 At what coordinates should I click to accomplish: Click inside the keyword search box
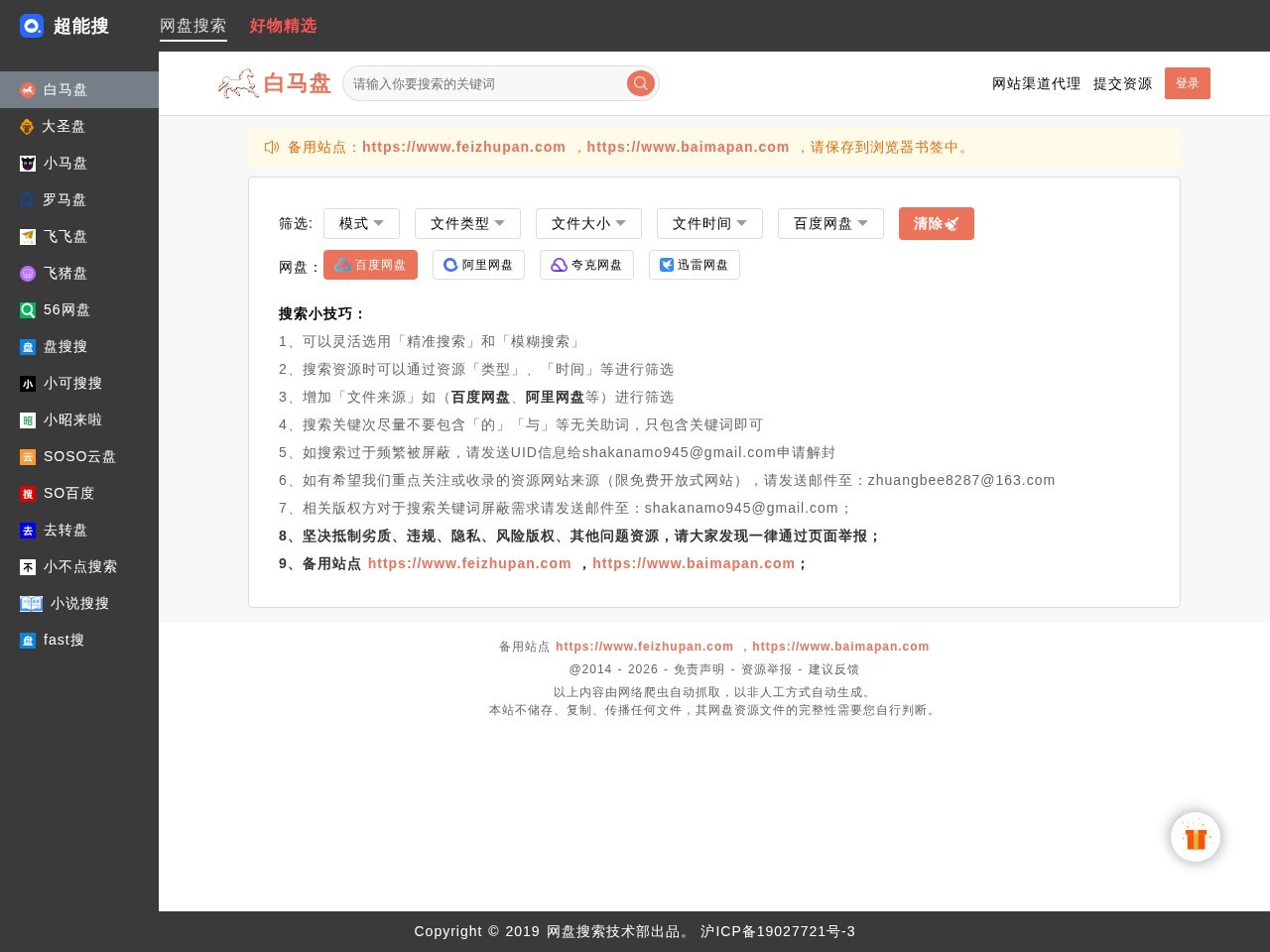[x=486, y=83]
